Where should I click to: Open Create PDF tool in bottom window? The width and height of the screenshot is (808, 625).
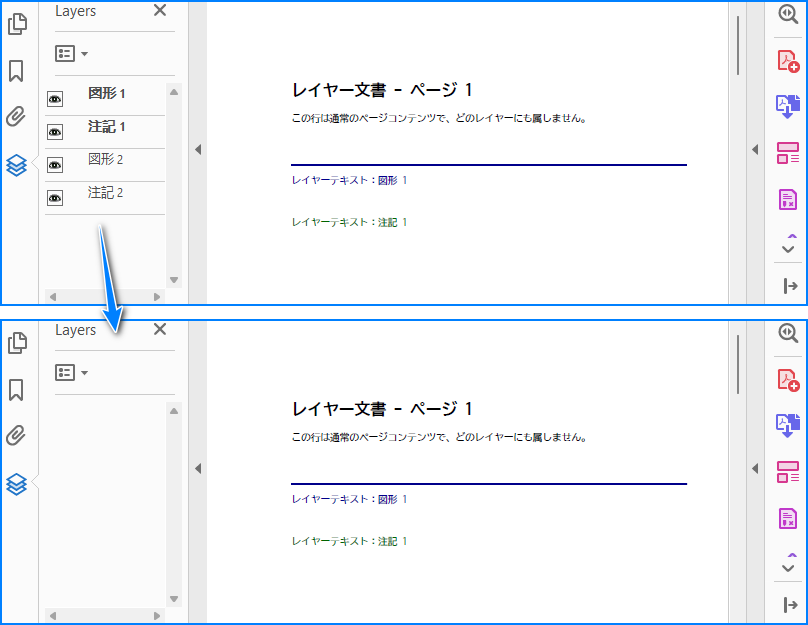click(788, 380)
